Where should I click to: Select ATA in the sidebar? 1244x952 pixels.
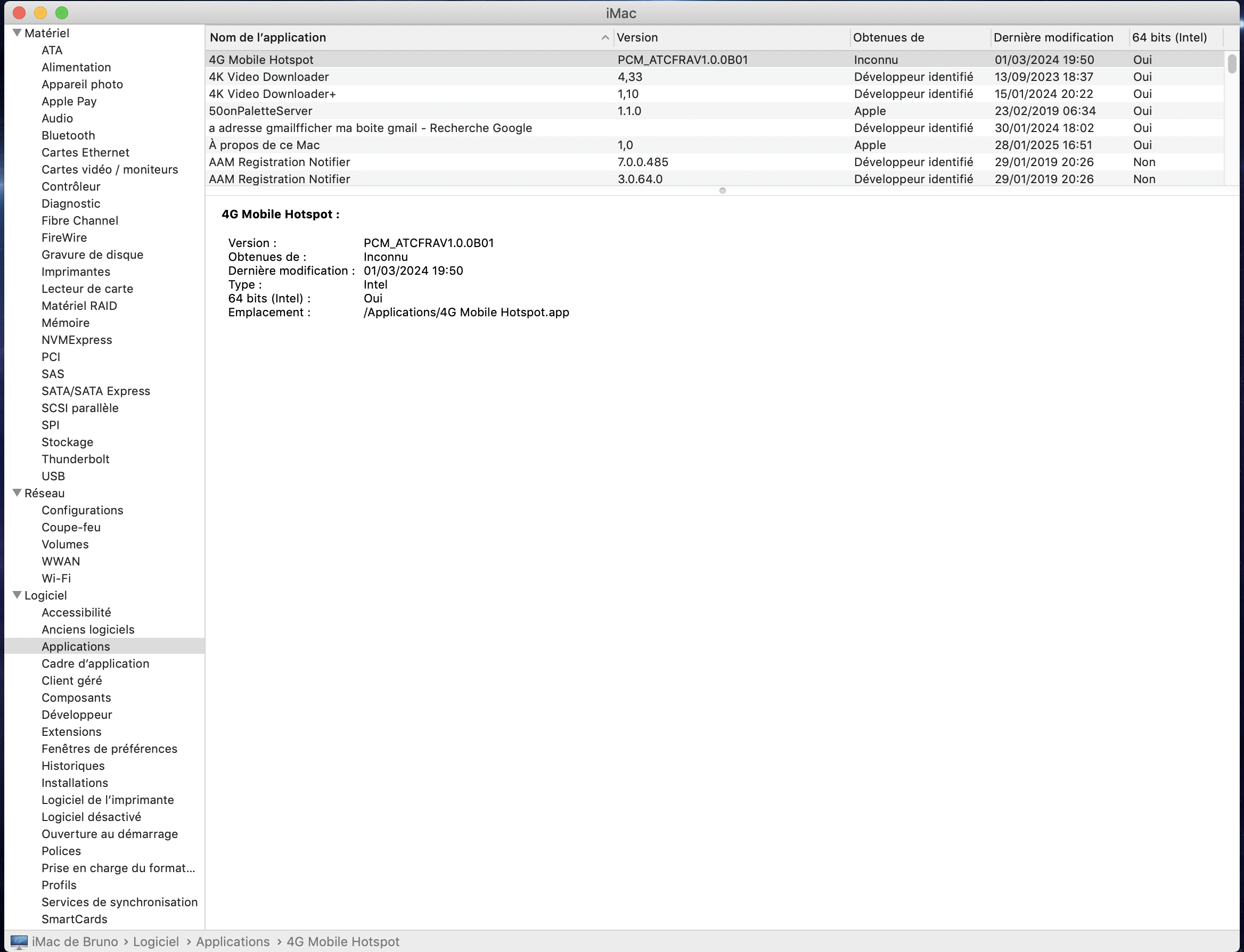tap(52, 50)
